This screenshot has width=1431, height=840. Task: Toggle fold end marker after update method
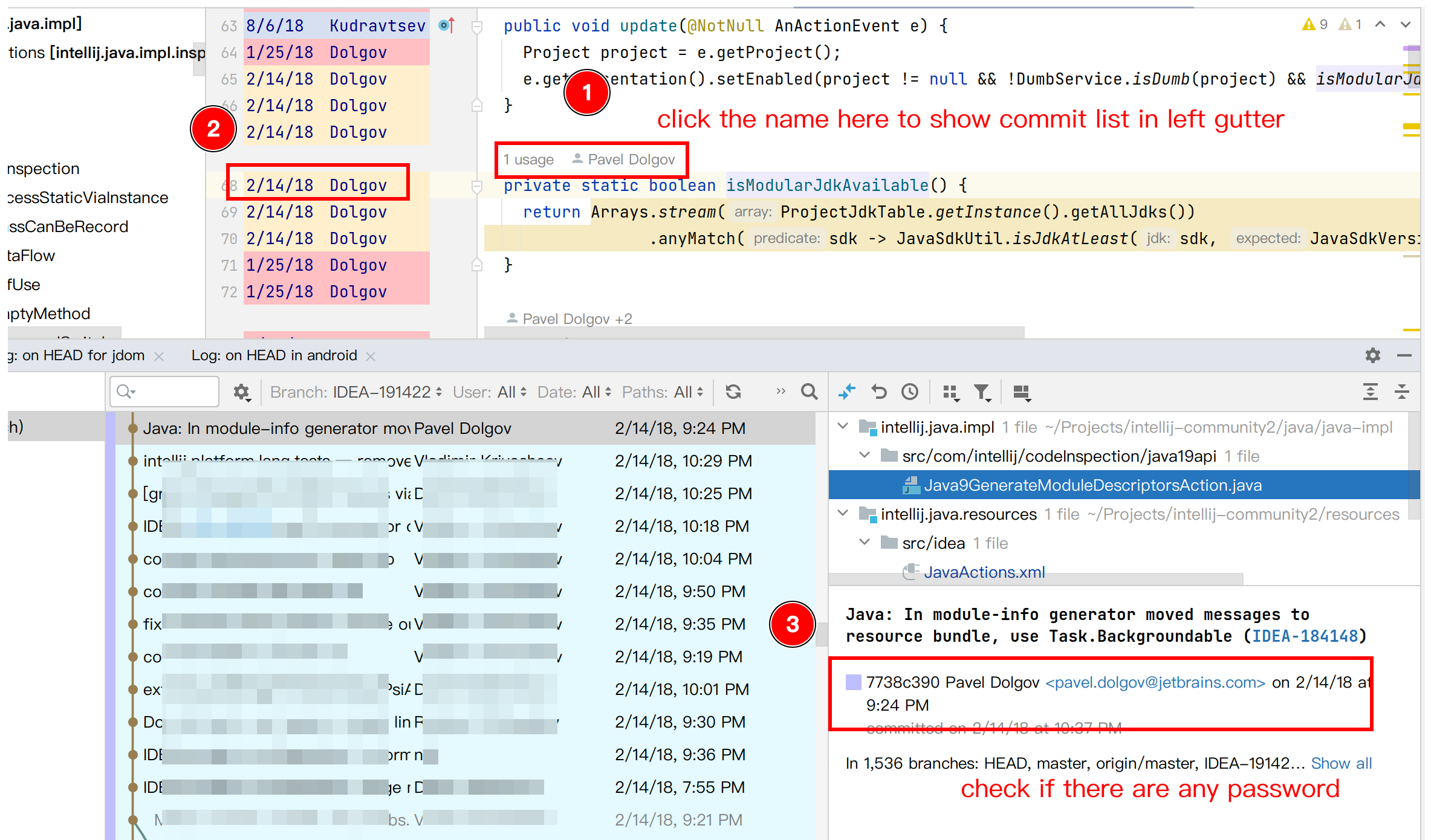(x=477, y=105)
